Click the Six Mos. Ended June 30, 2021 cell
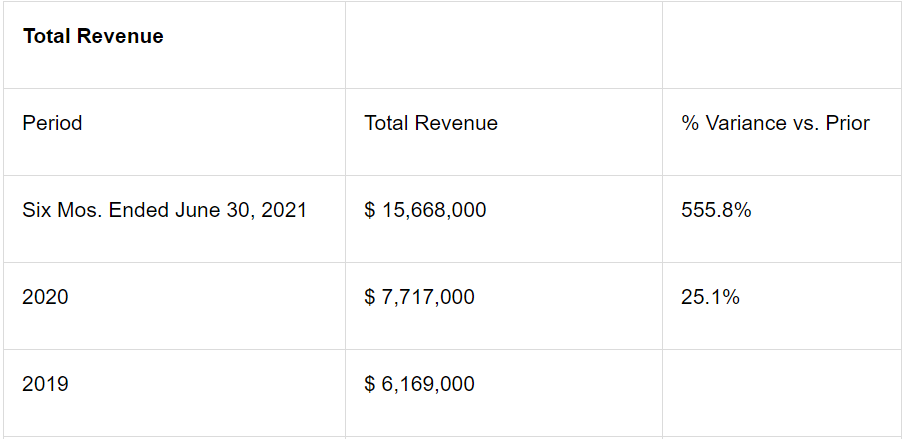The height and width of the screenshot is (439, 904). [x=165, y=211]
